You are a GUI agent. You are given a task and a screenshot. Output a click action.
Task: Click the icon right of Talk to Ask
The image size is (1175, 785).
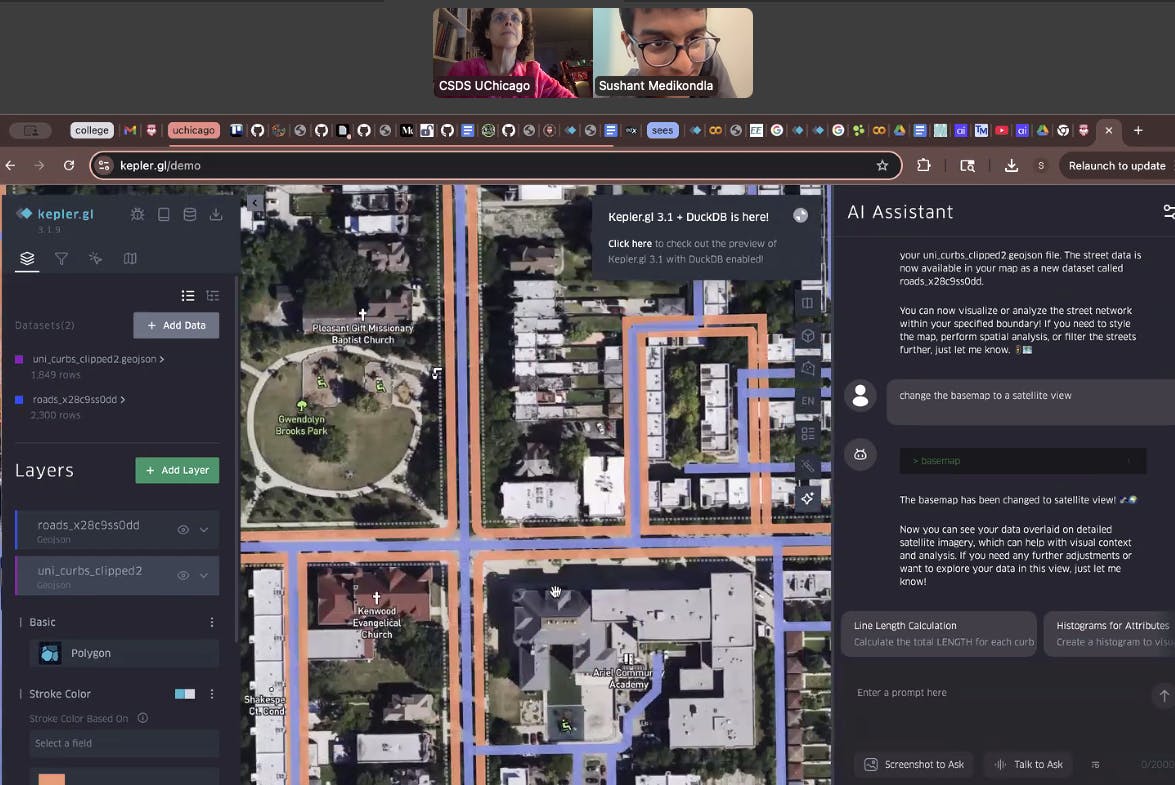click(1096, 765)
